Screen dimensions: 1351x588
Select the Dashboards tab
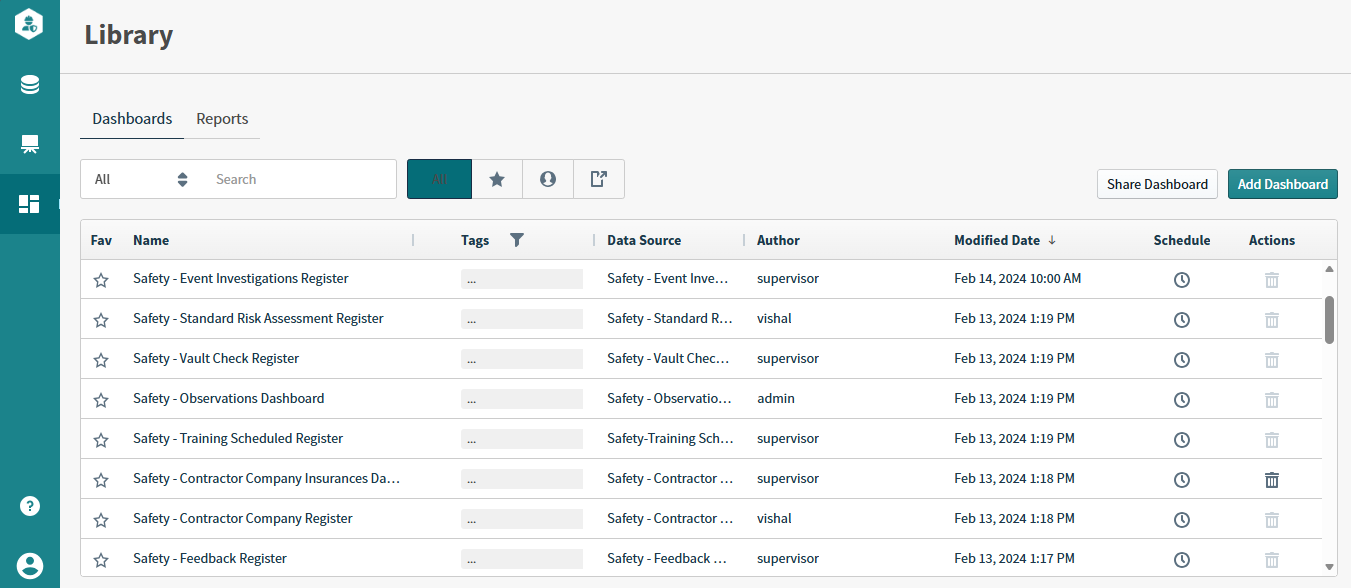pos(132,118)
